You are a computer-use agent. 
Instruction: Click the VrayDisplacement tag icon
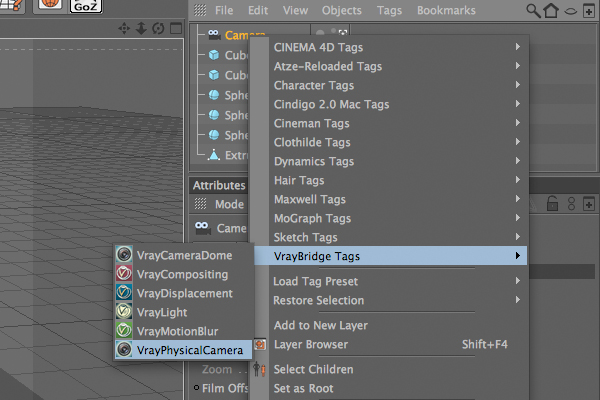(124, 292)
